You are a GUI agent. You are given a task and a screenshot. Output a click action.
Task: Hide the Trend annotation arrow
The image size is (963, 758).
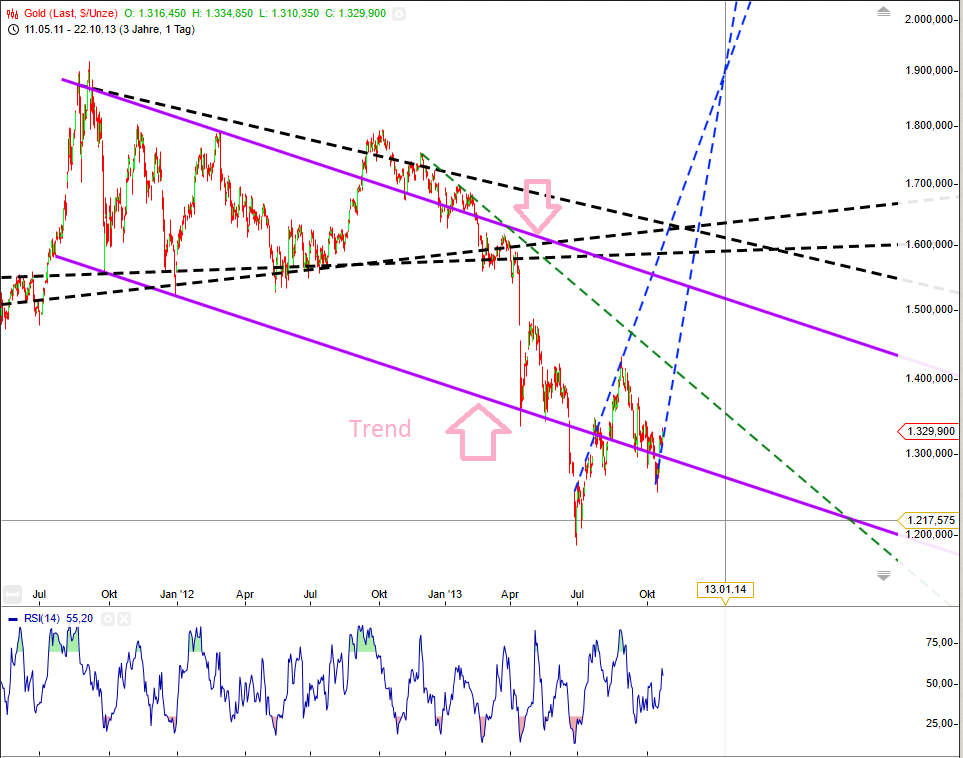(478, 432)
